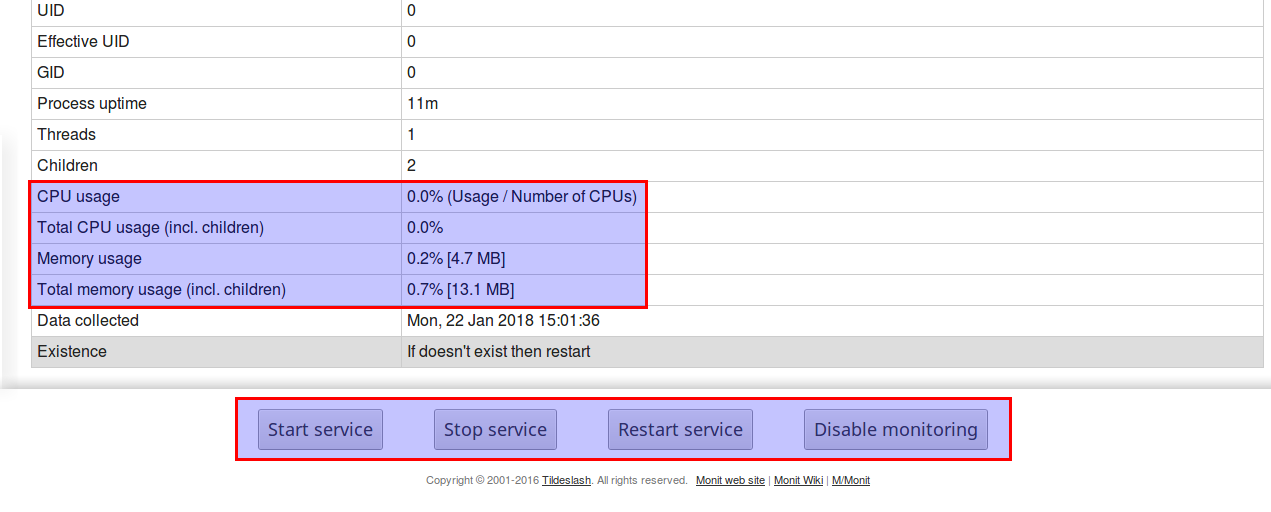Restart the monitored service
The image size is (1271, 512).
point(680,429)
